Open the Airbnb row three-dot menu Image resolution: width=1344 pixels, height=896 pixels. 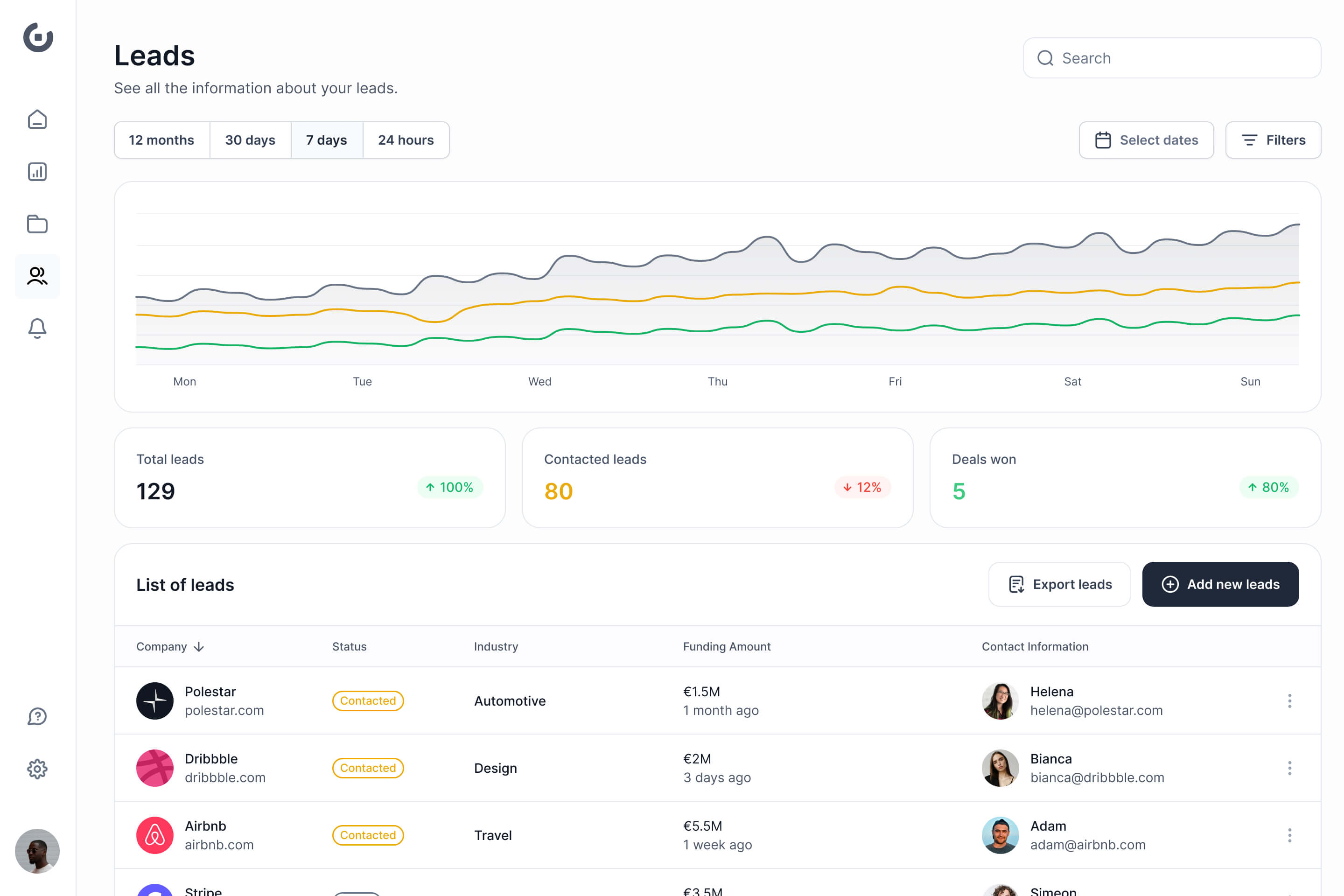point(1289,835)
